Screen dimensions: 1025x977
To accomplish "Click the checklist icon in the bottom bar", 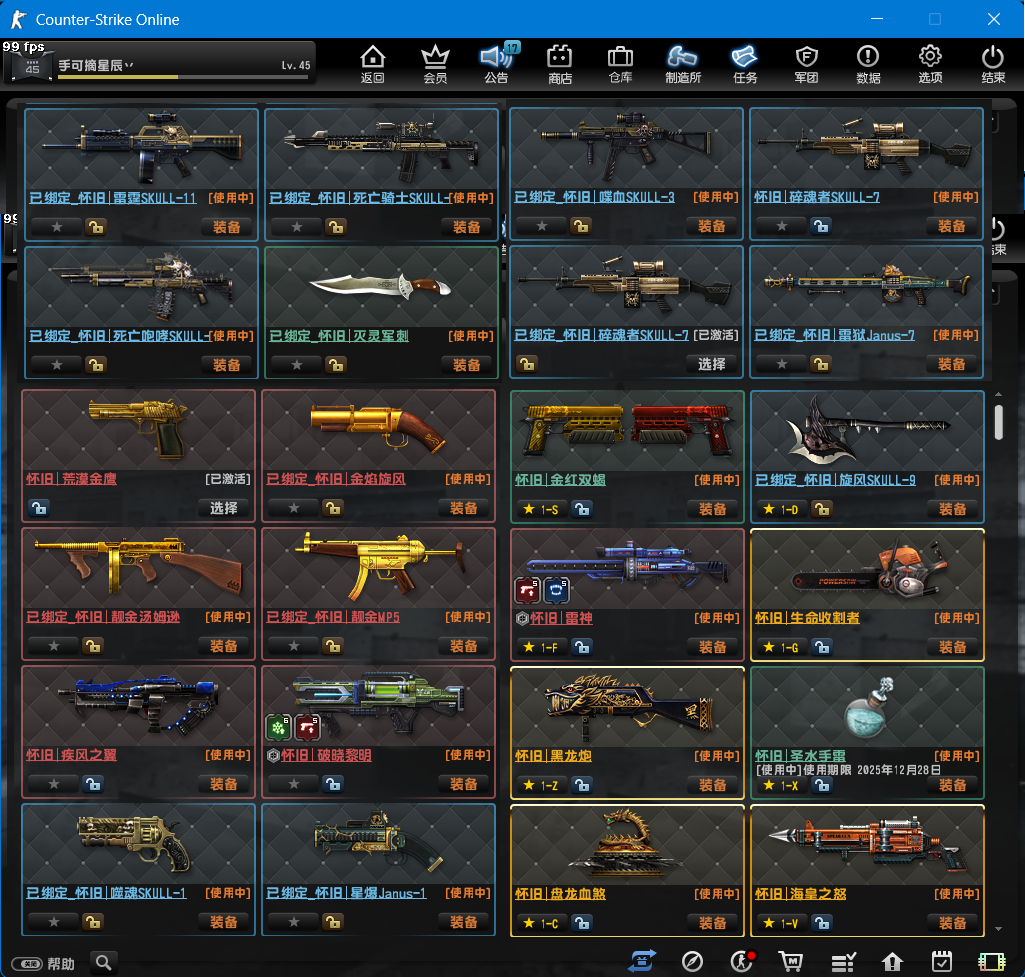I will [x=843, y=962].
